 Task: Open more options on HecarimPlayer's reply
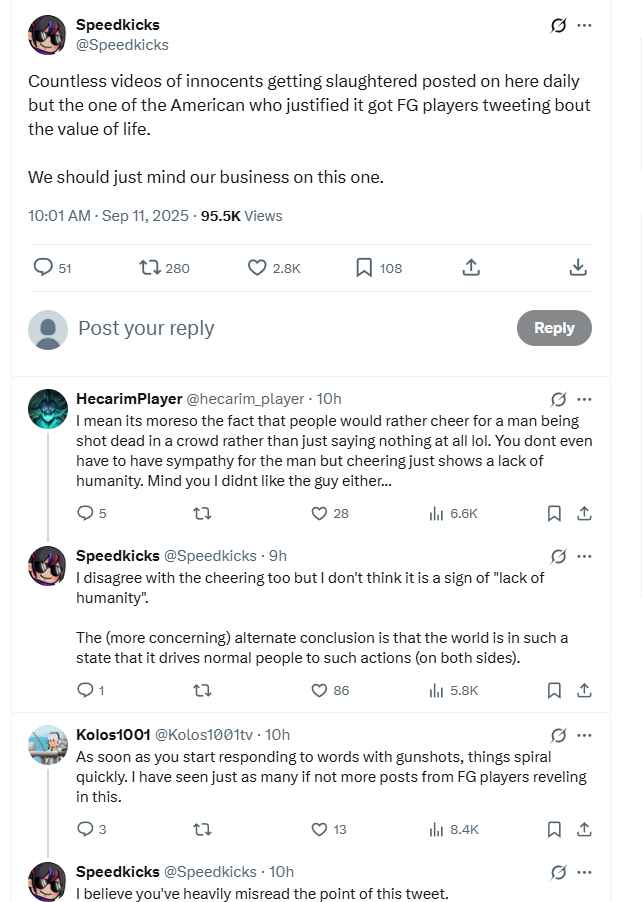[x=584, y=399]
